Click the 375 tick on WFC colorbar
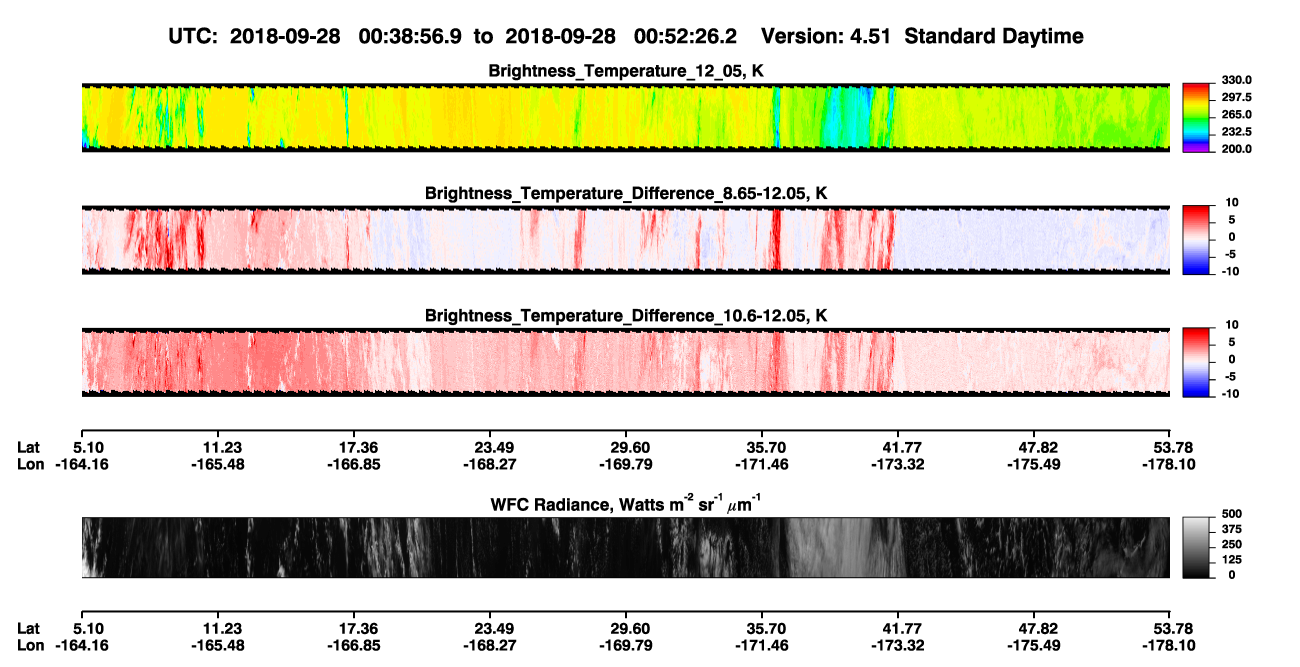Image resolution: width=1300 pixels, height=667 pixels. [1232, 530]
